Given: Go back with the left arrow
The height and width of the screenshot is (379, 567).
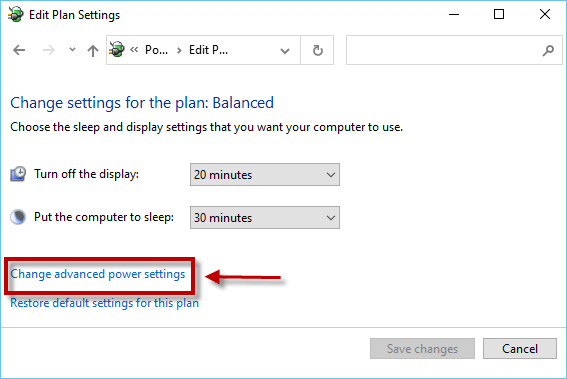Looking at the screenshot, I should (19, 50).
